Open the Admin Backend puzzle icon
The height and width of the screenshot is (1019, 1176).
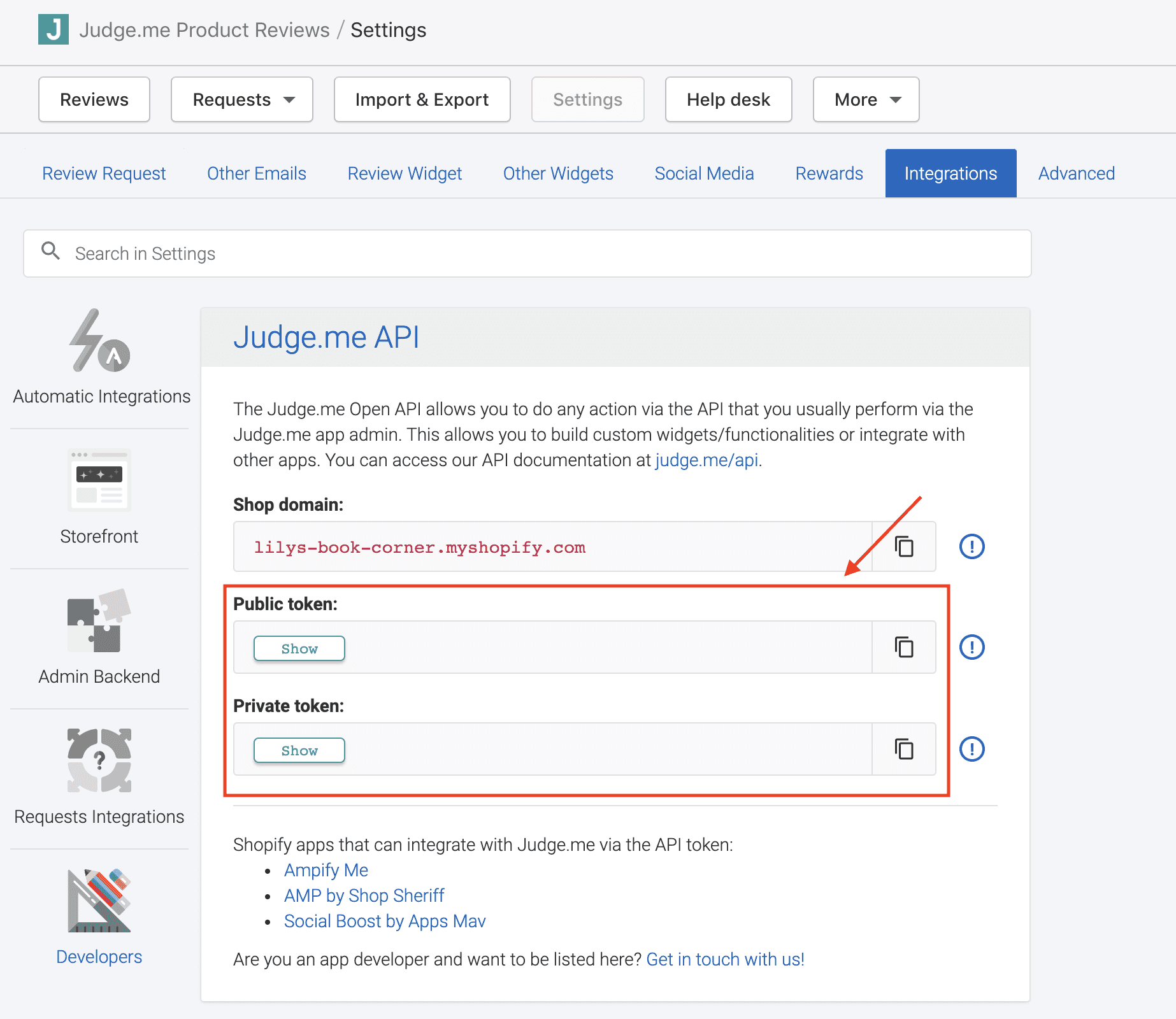click(99, 621)
